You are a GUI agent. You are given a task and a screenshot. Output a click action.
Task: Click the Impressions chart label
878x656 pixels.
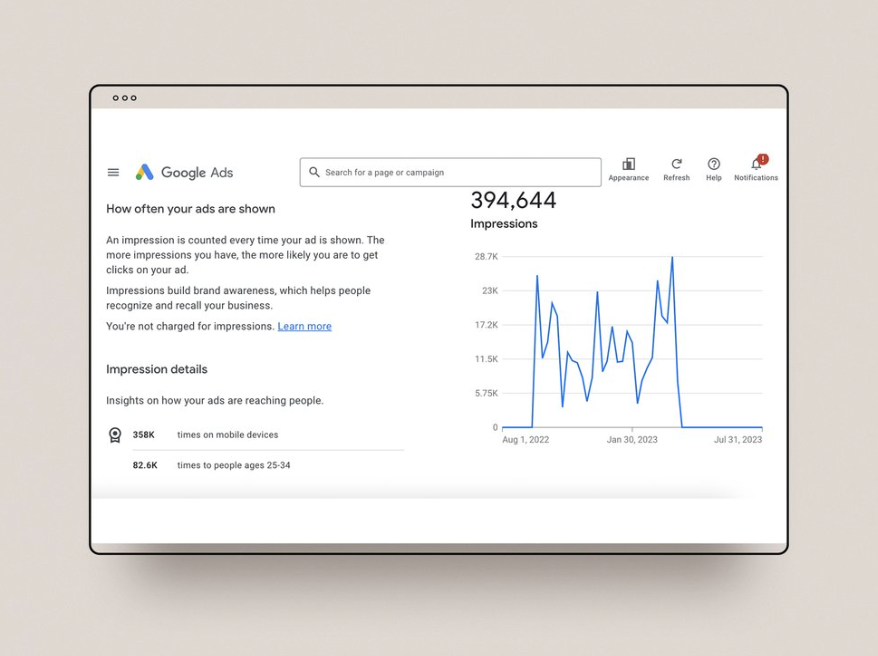[x=504, y=224]
